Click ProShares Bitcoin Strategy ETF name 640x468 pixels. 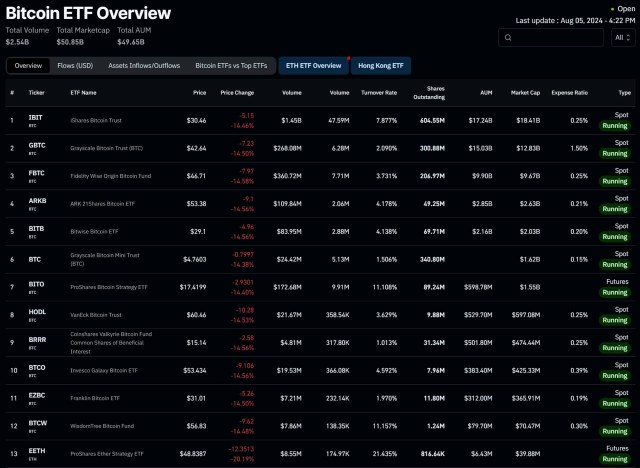click(109, 287)
